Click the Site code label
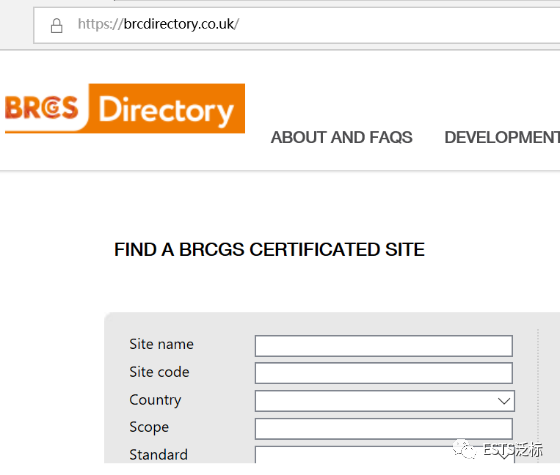Viewport: 560px width, 475px height. [x=159, y=372]
